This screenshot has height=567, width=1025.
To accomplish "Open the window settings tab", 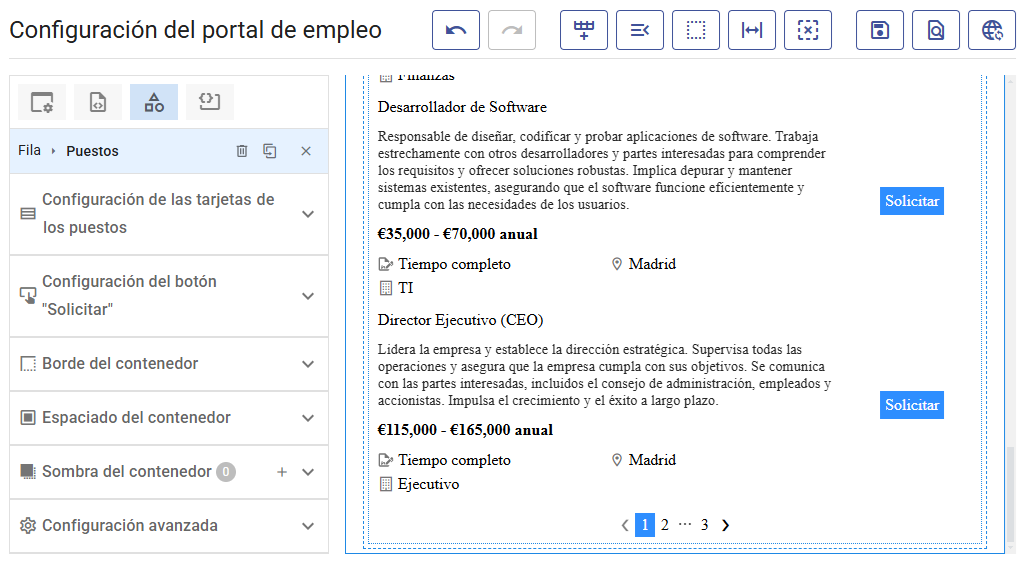I will (x=42, y=102).
